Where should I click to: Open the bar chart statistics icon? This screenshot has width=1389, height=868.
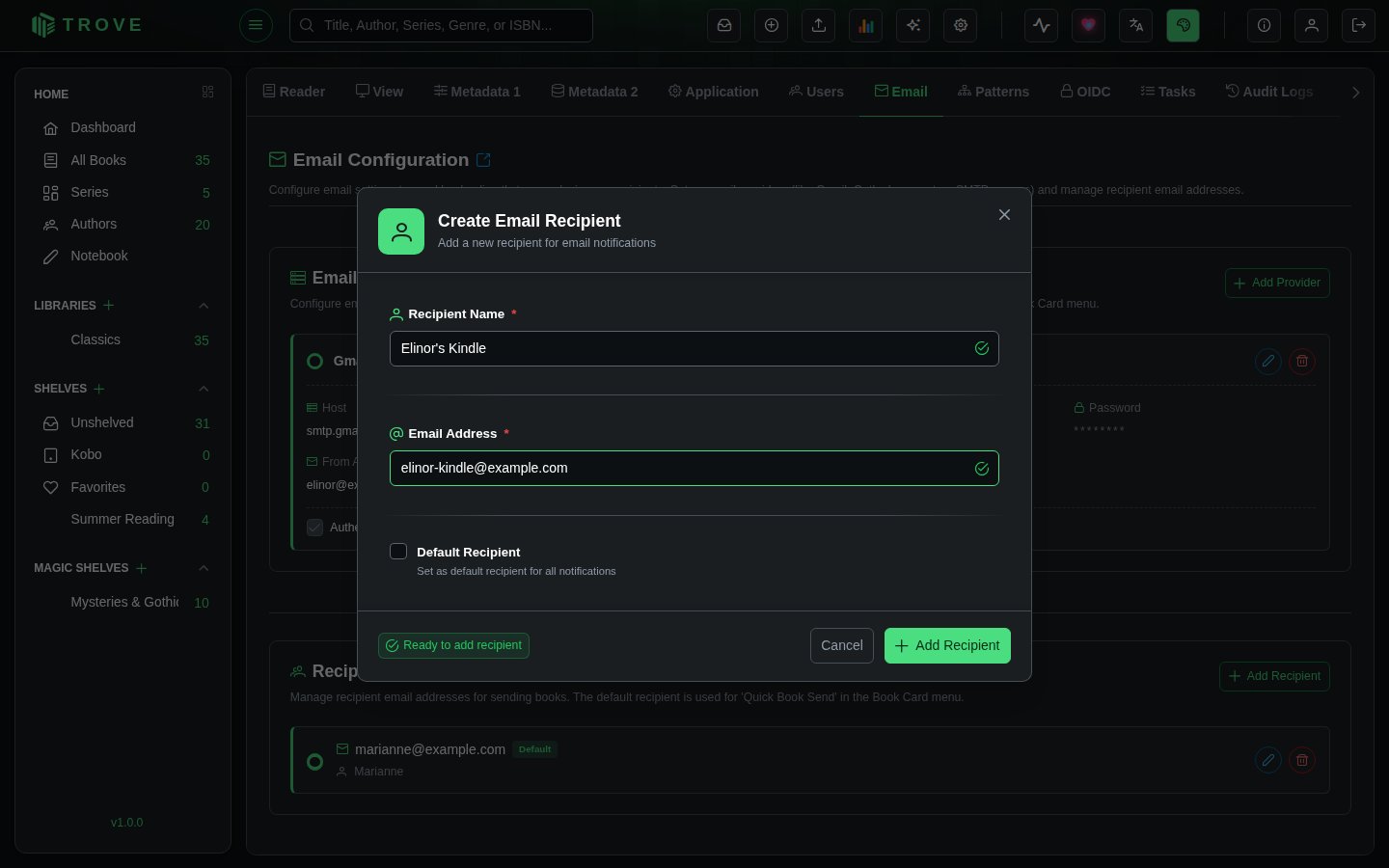click(866, 25)
